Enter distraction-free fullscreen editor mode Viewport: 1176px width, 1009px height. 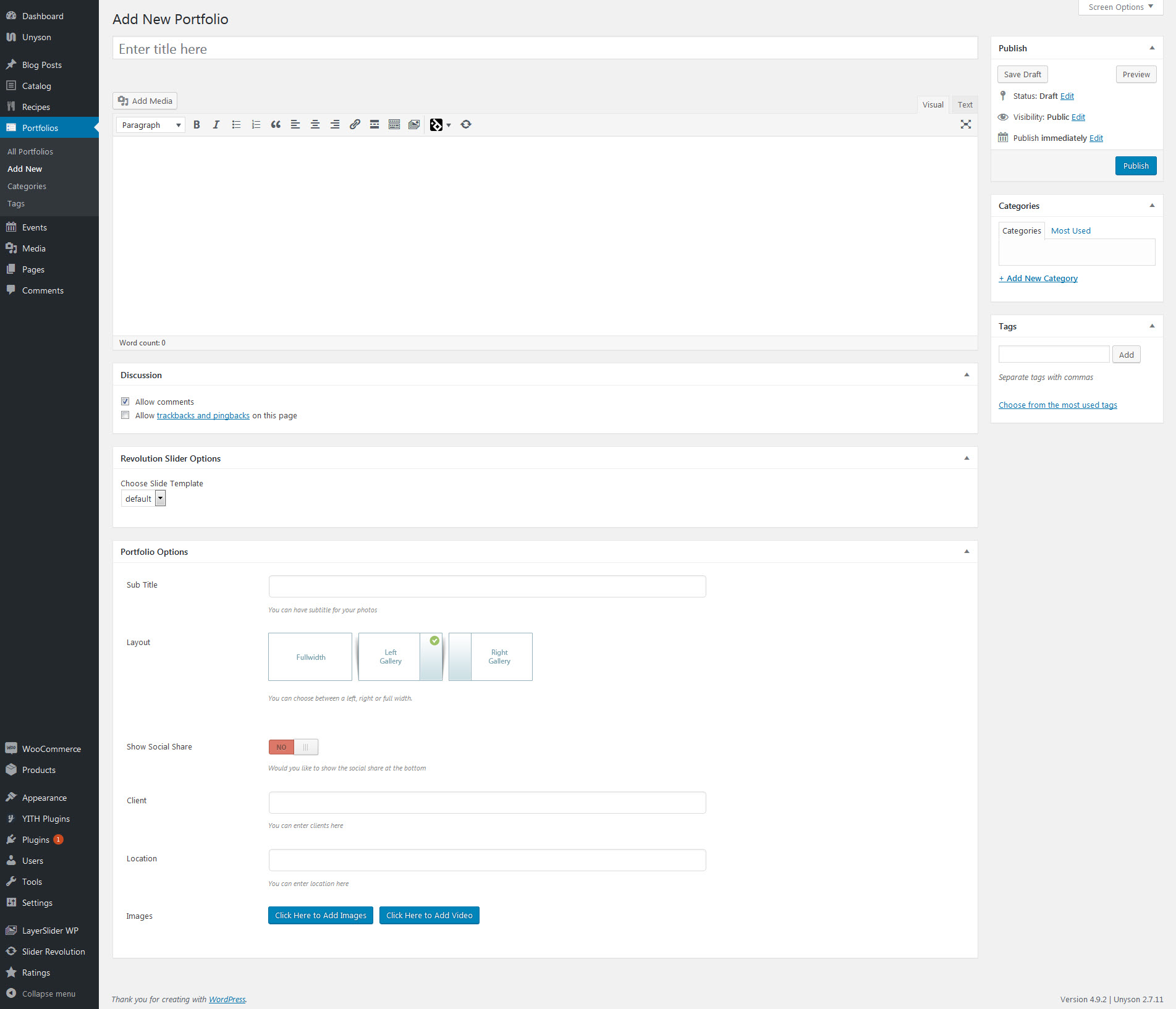coord(965,125)
